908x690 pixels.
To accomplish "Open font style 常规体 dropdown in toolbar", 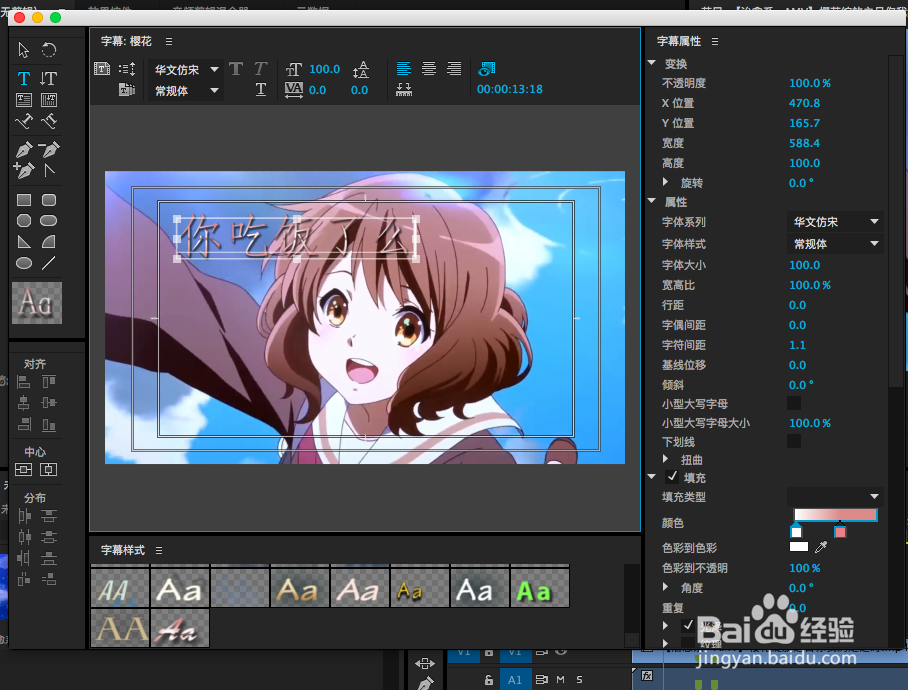I will coord(184,91).
